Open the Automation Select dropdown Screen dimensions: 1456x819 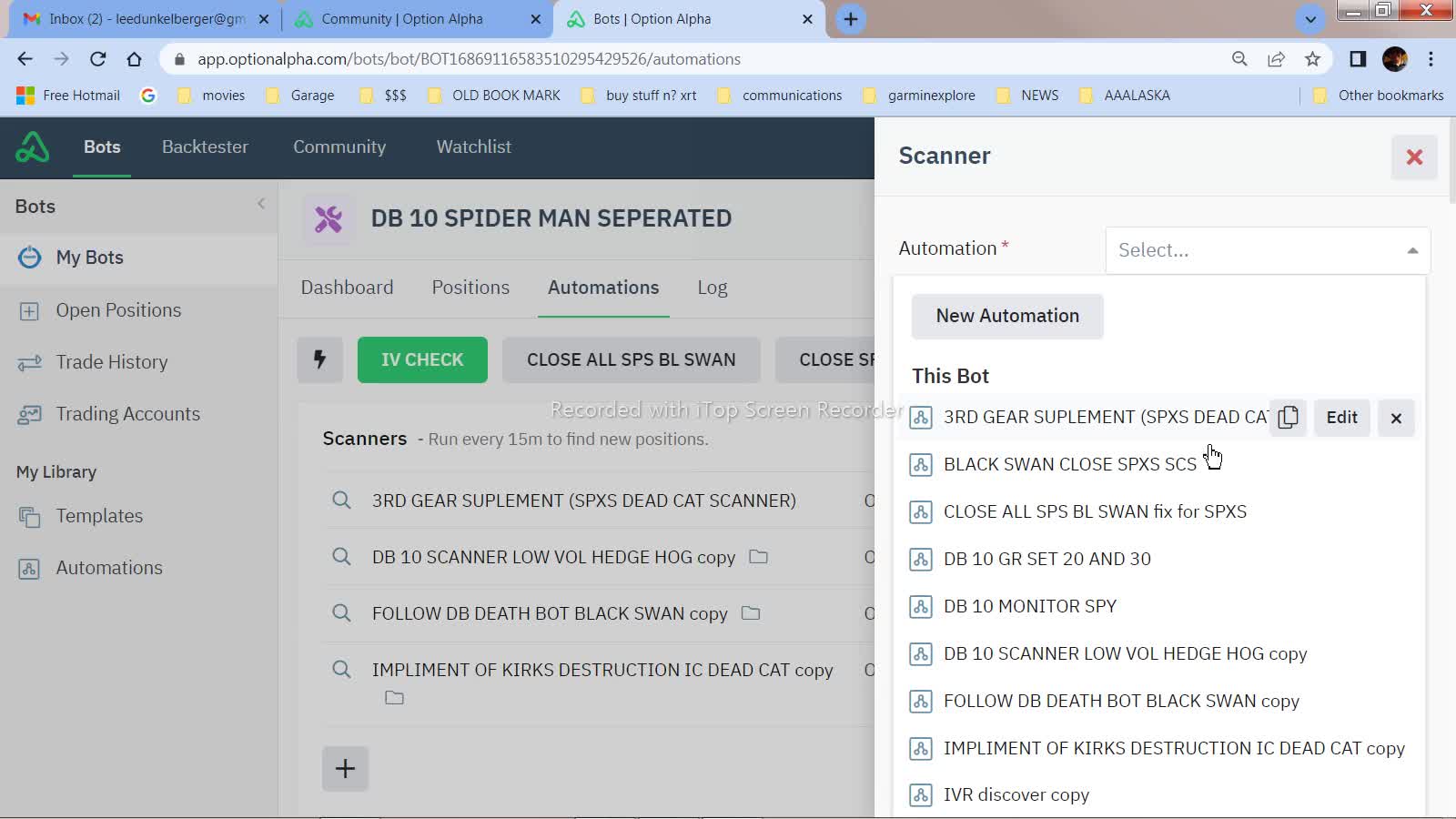(x=1268, y=250)
